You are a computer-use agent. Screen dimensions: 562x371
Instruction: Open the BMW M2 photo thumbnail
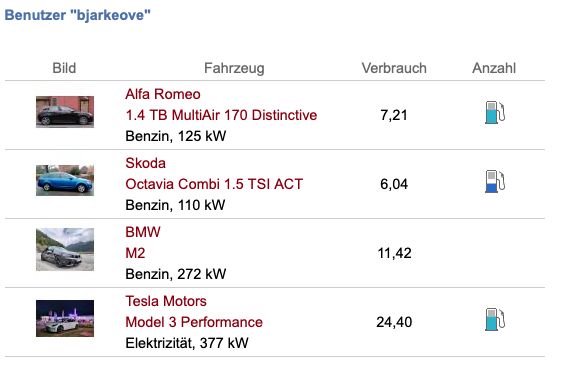pyautogui.click(x=65, y=249)
